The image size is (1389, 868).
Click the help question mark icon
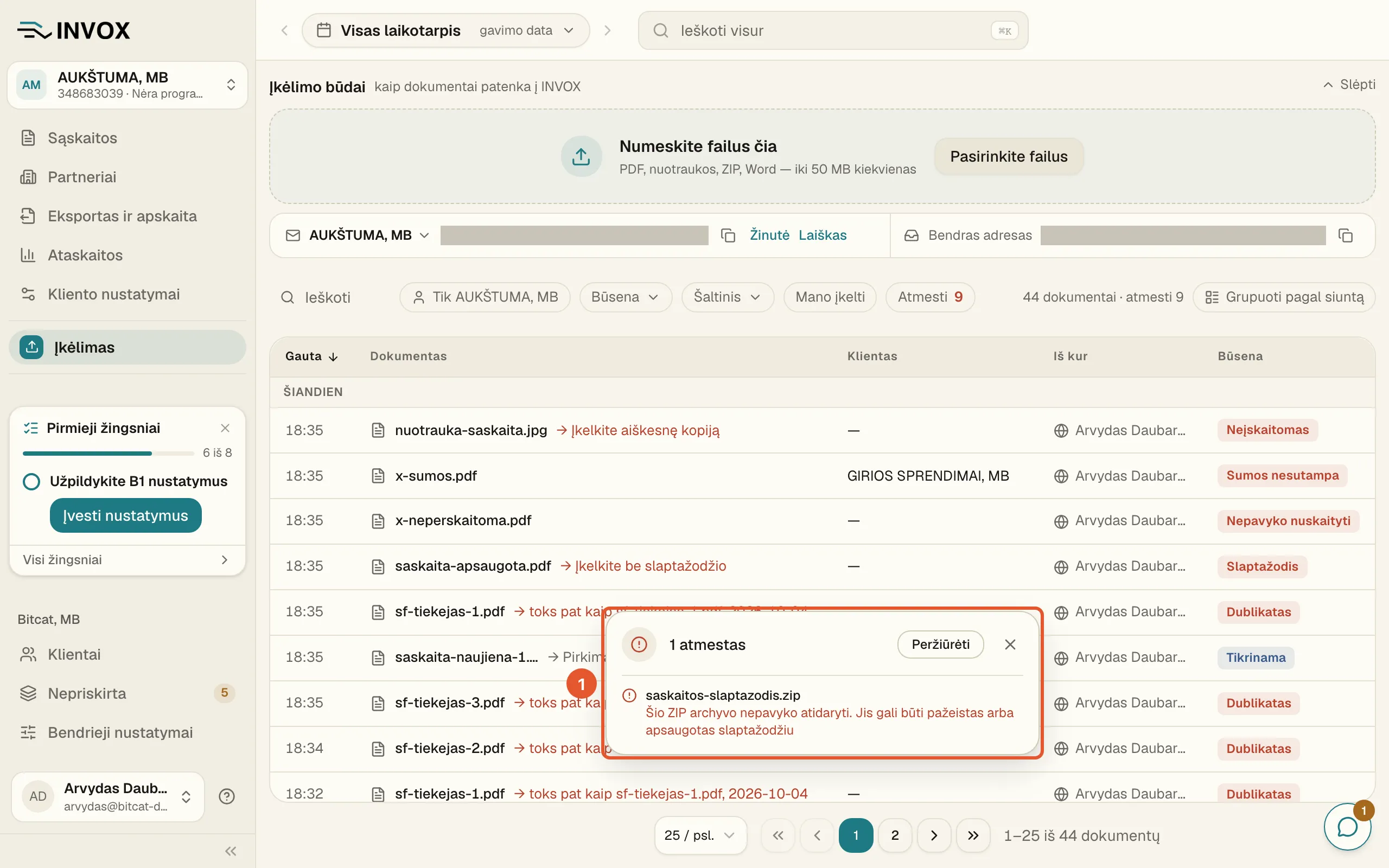point(227,796)
